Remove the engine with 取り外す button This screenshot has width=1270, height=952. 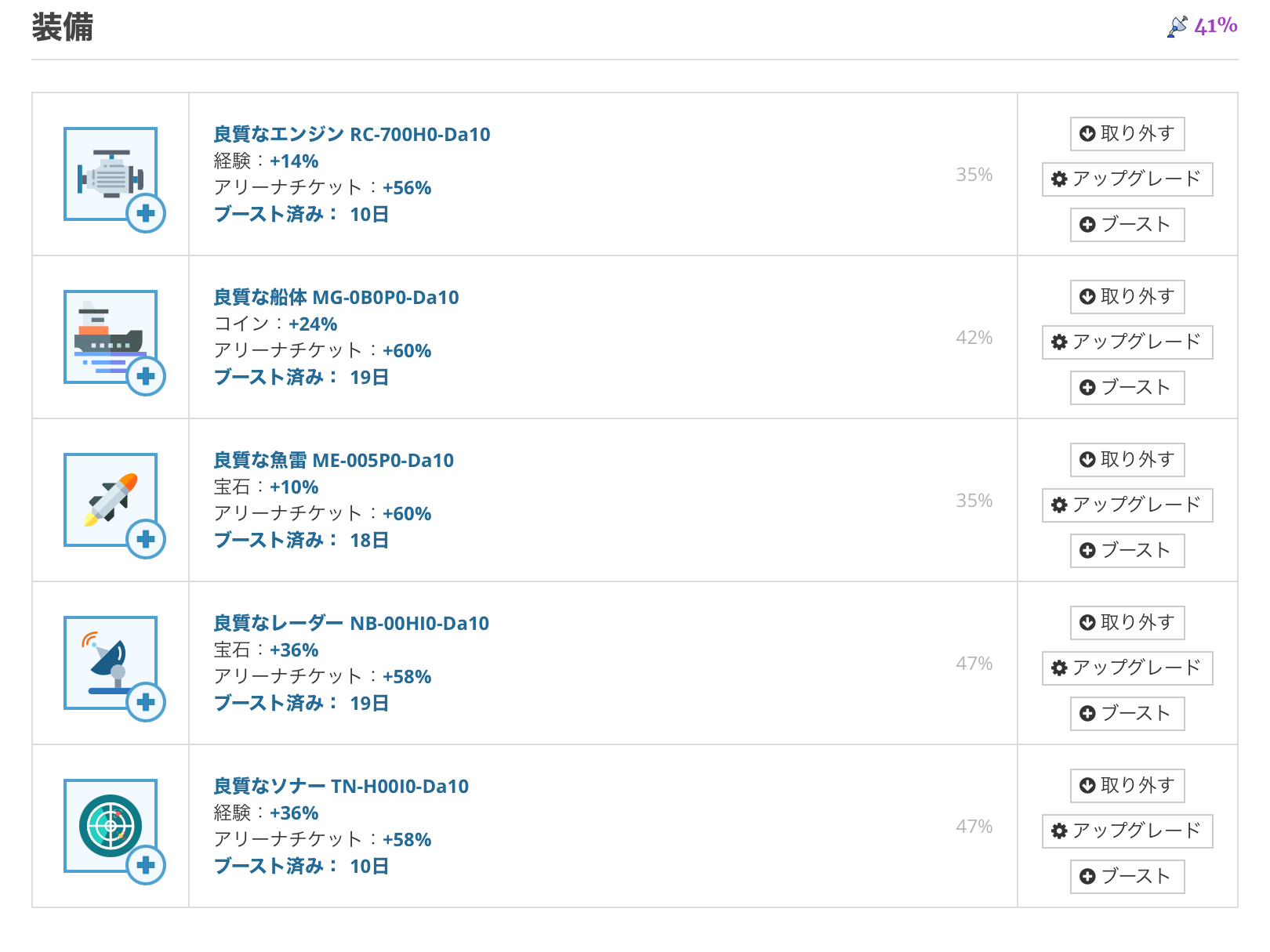[x=1127, y=134]
